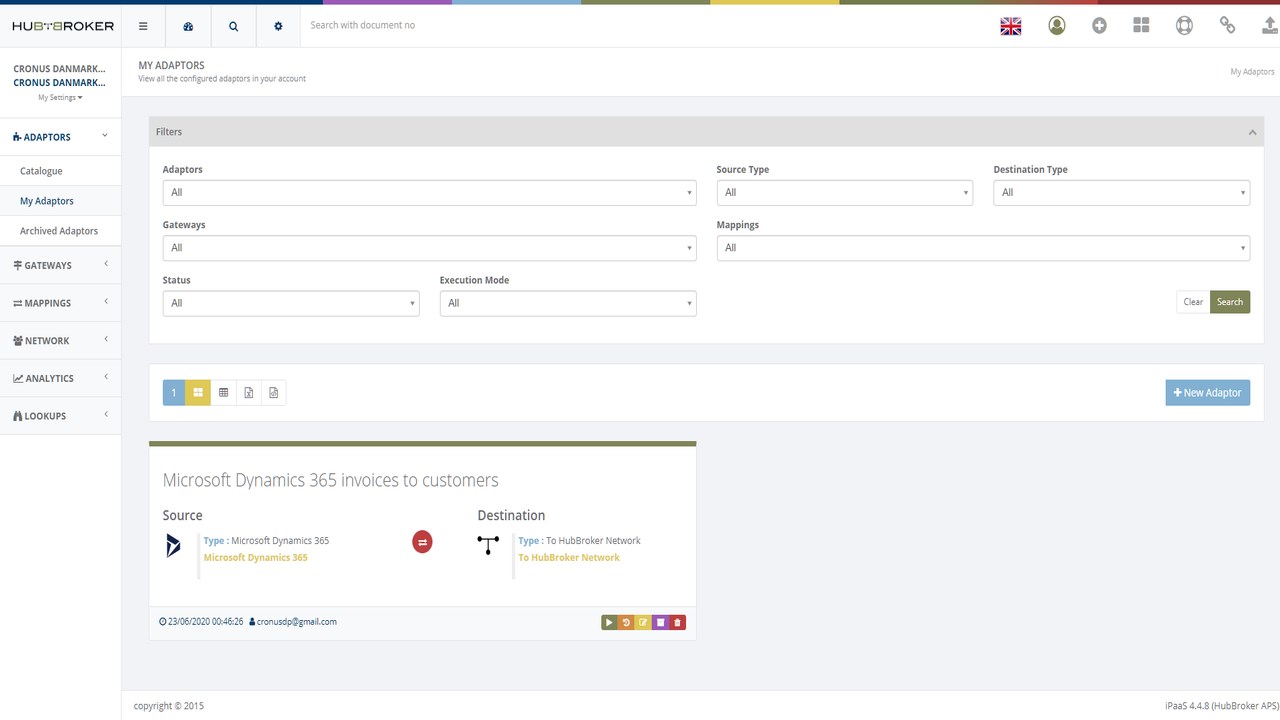Collapse the Adaptors sidebar section
This screenshot has height=720, width=1280.
pos(60,137)
